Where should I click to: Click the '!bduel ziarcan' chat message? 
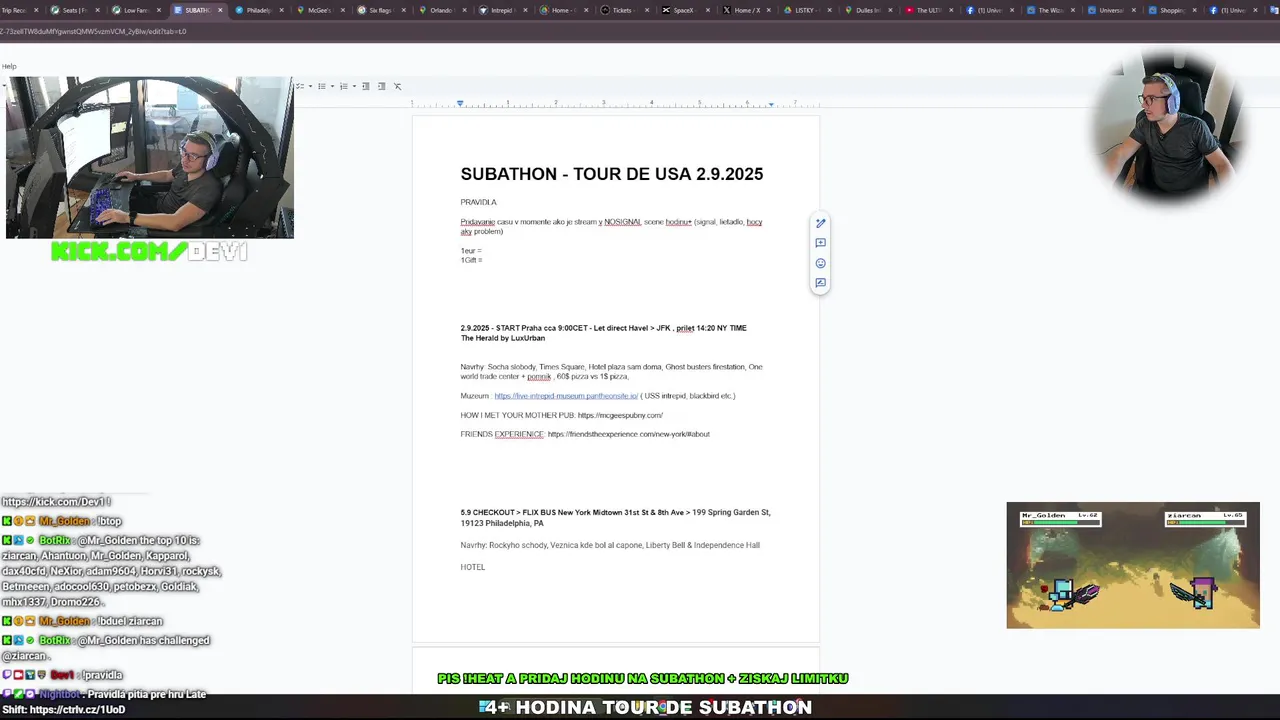(130, 621)
